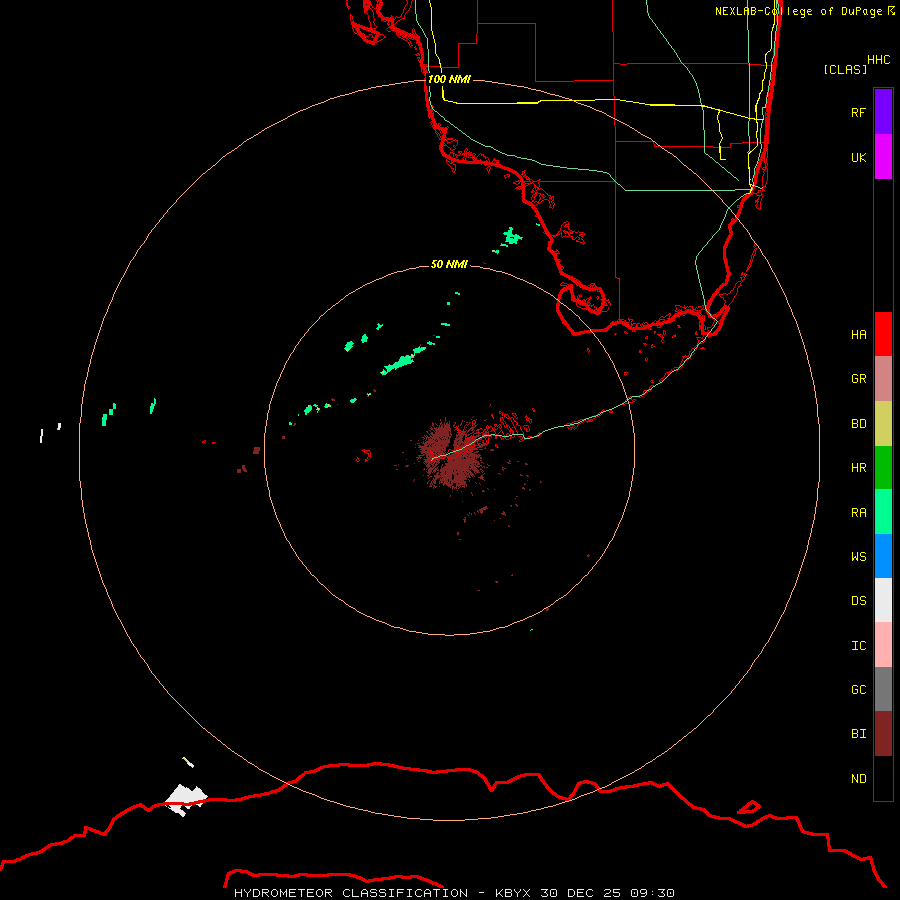Click the WS legend label
Screen dimensions: 900x900
(x=858, y=556)
